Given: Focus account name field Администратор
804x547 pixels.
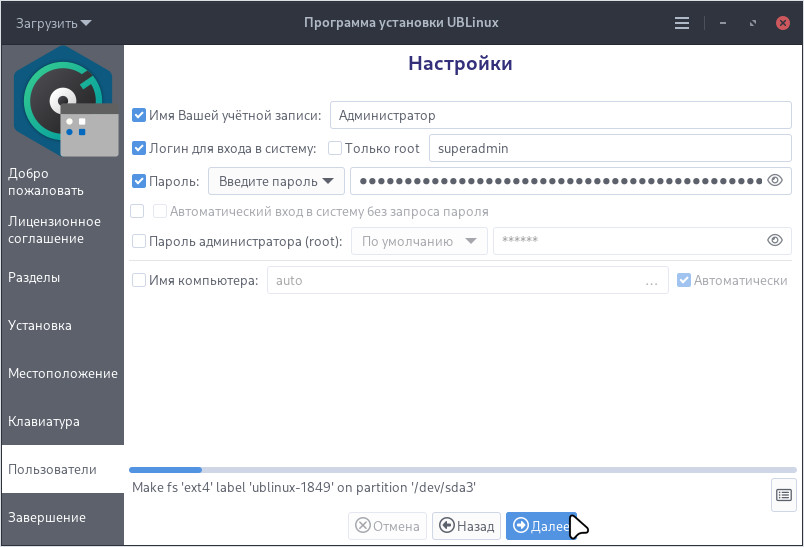Looking at the screenshot, I should pyautogui.click(x=560, y=115).
